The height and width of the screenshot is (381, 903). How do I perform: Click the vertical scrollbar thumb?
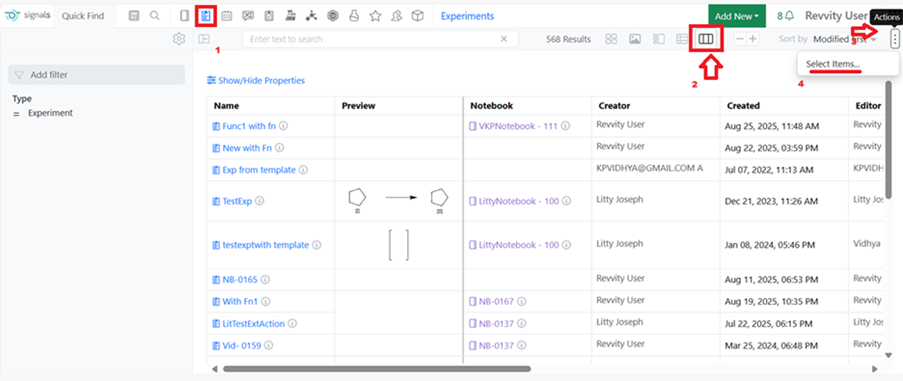[x=889, y=139]
